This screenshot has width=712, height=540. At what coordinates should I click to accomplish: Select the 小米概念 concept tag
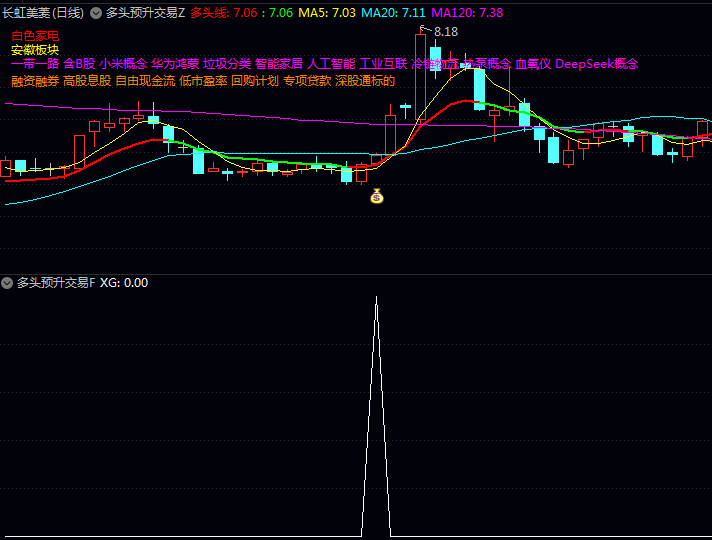tap(123, 64)
